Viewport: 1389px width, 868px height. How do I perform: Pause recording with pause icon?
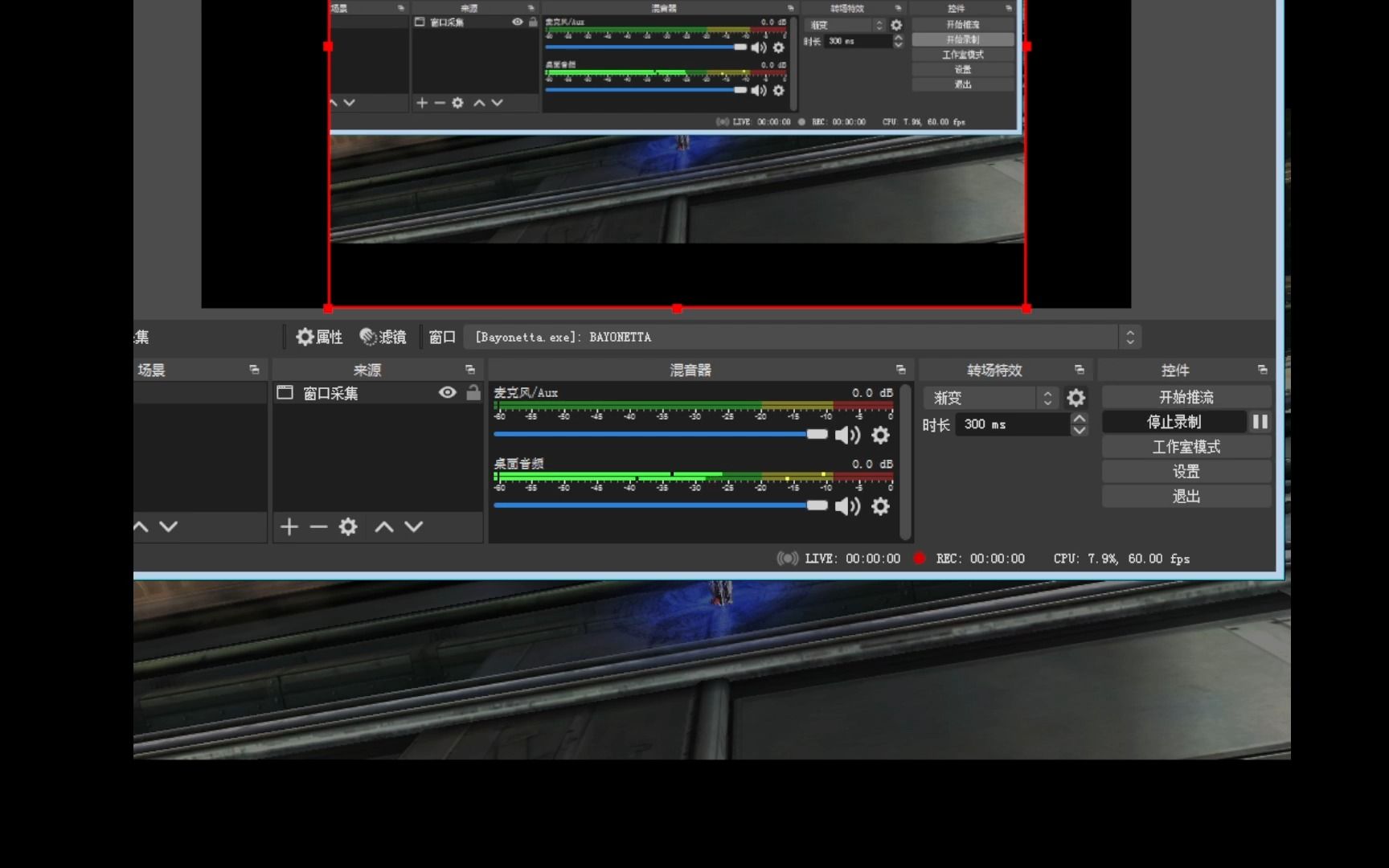1260,422
